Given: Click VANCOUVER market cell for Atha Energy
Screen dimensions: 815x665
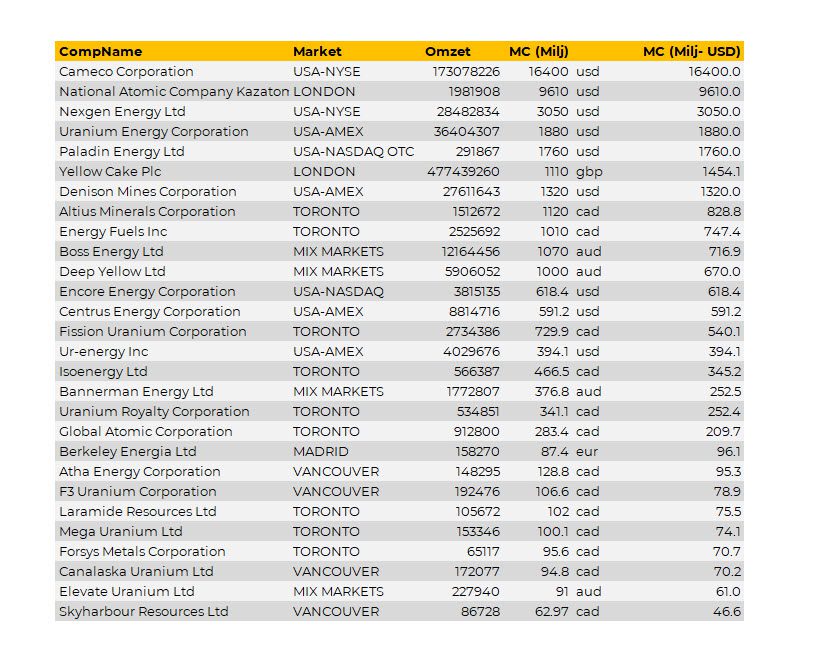Looking at the screenshot, I should [336, 472].
